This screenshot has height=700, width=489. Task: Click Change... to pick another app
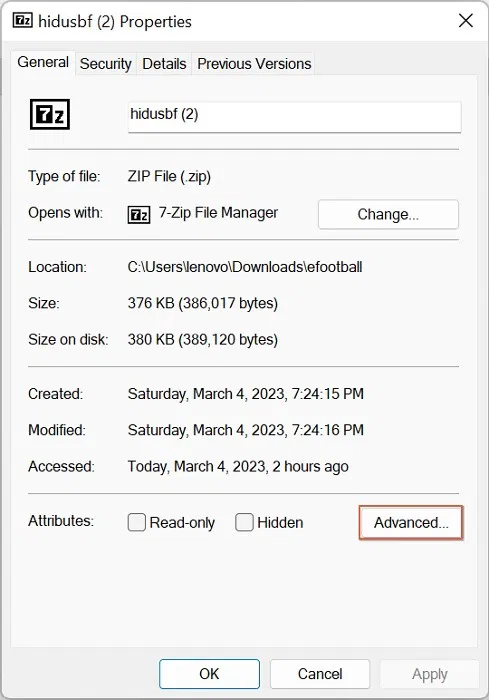coord(388,214)
